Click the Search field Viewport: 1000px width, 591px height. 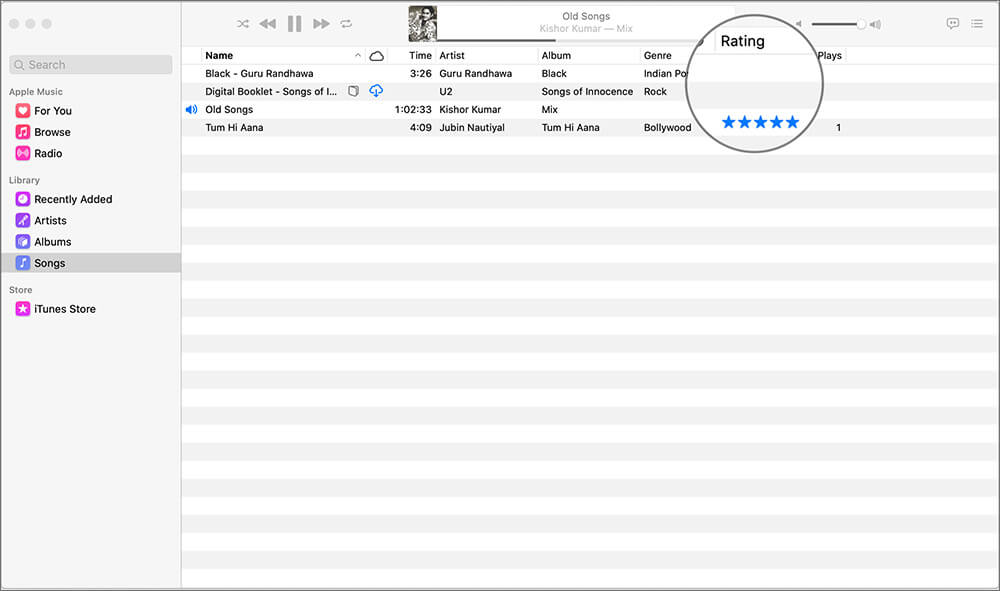coord(91,64)
